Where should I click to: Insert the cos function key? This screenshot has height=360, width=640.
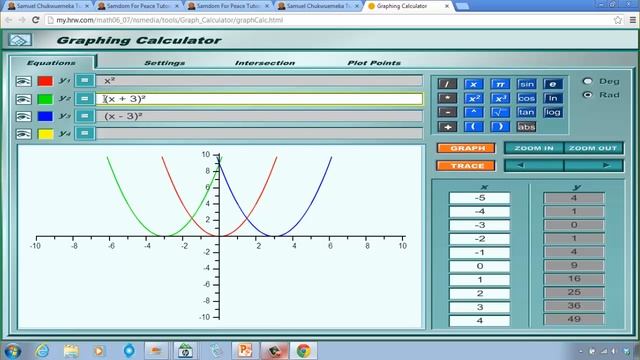(527, 98)
